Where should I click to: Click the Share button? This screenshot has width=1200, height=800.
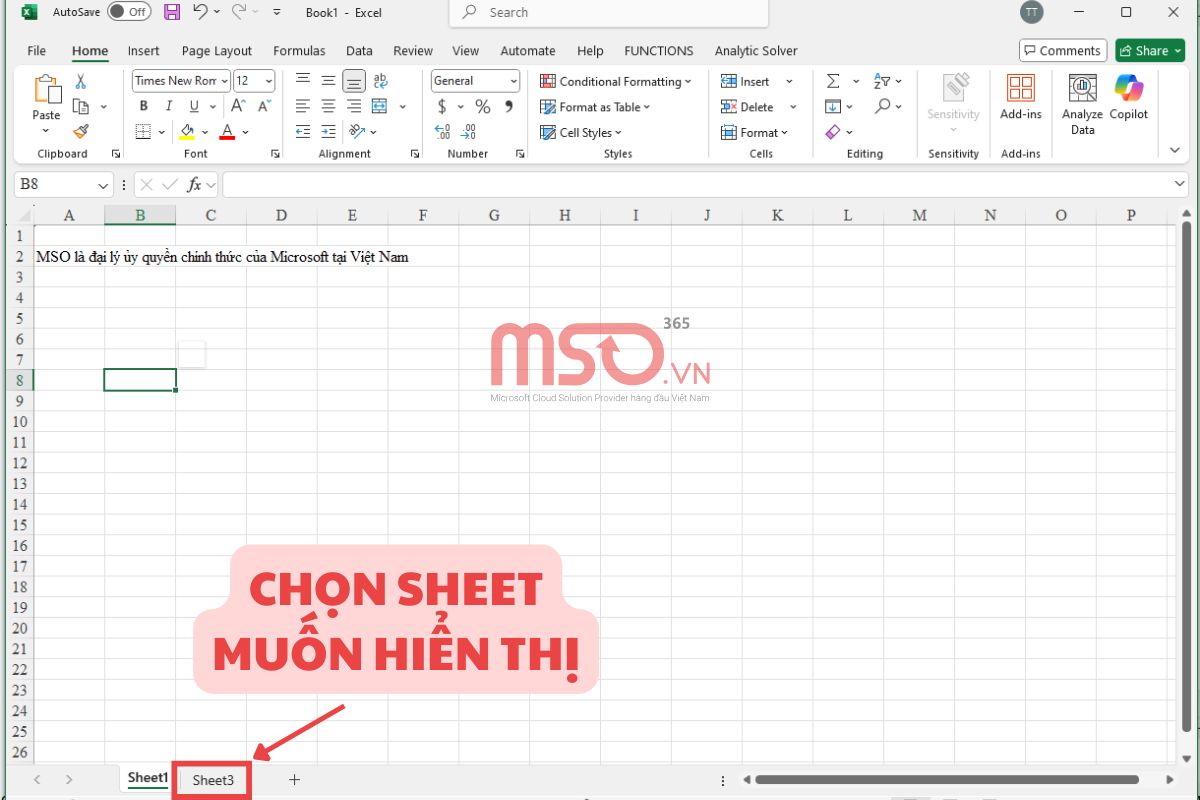(1150, 51)
